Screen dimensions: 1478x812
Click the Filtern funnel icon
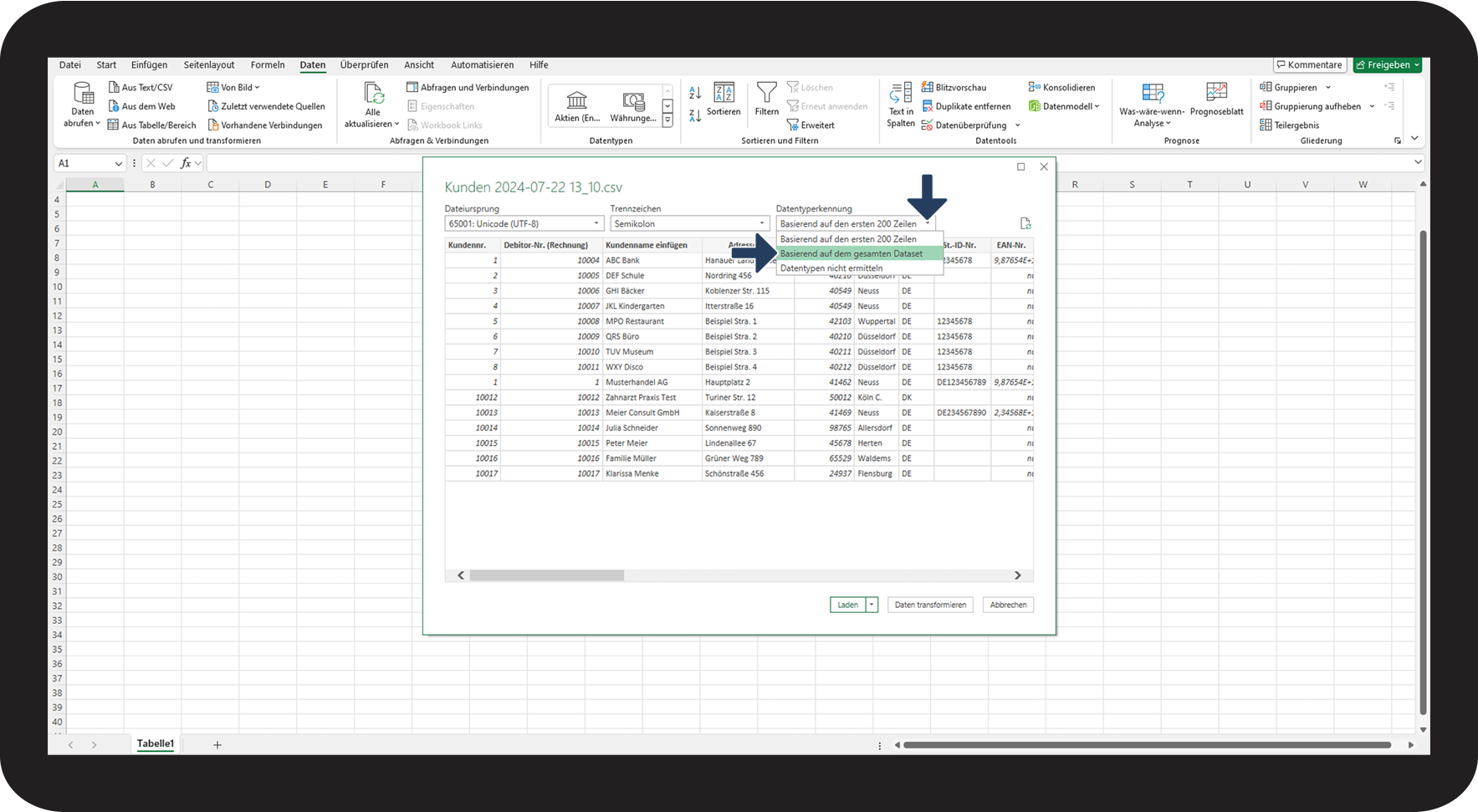tap(766, 92)
